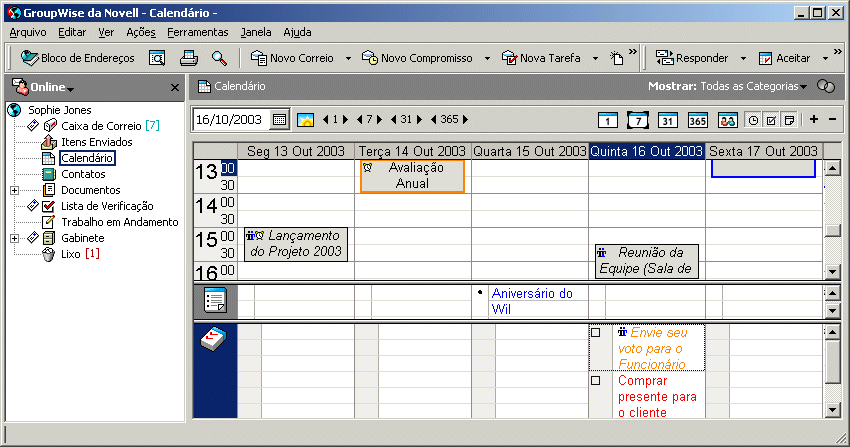Toggle appointments pane clock icon
Screen dimensions: 850x447
tap(753, 120)
